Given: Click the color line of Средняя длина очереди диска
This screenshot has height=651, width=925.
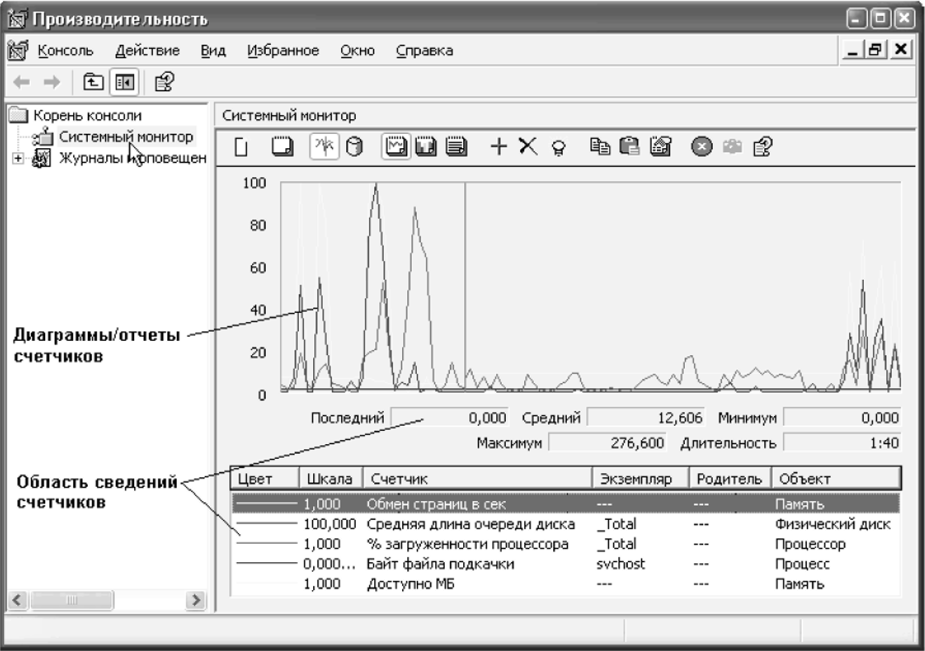Looking at the screenshot, I should click(x=266, y=524).
